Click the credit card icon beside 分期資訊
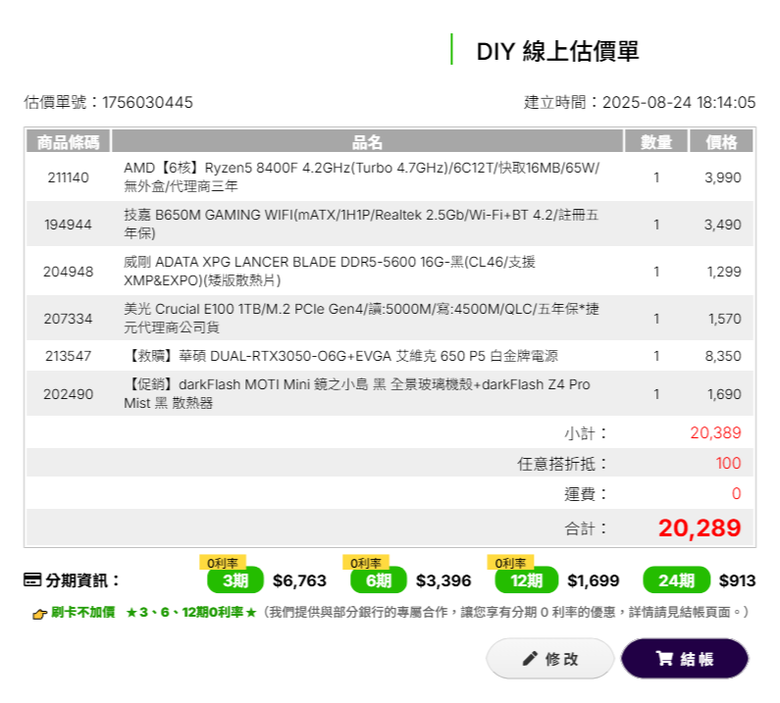This screenshot has height=703, width=780. tap(32, 580)
